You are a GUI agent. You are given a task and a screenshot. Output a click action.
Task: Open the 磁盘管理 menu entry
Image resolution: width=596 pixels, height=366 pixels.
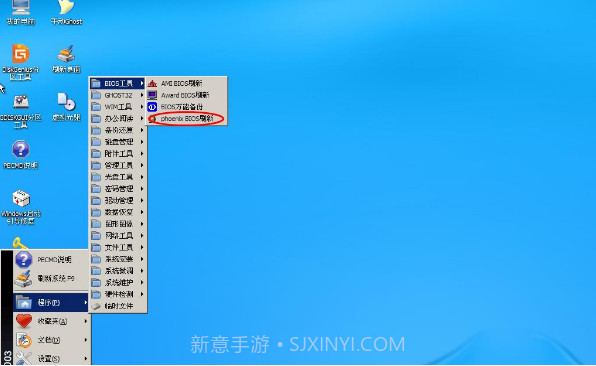(118, 142)
